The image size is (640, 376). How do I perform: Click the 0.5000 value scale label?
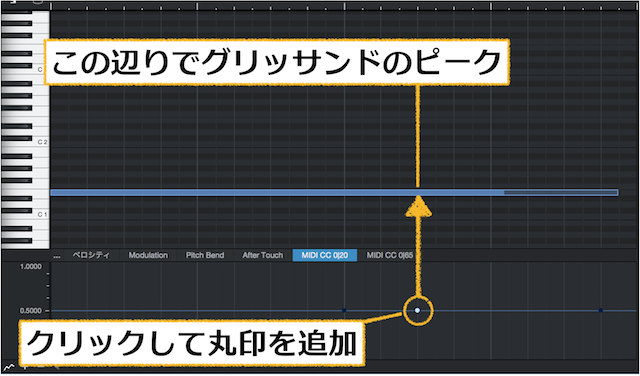31,311
